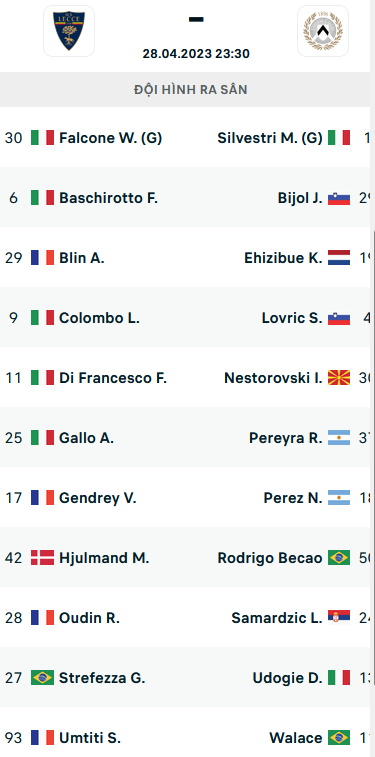Viewport: 375px width, 757px height.
Task: Open the Udinese team crest
Action: point(323,31)
